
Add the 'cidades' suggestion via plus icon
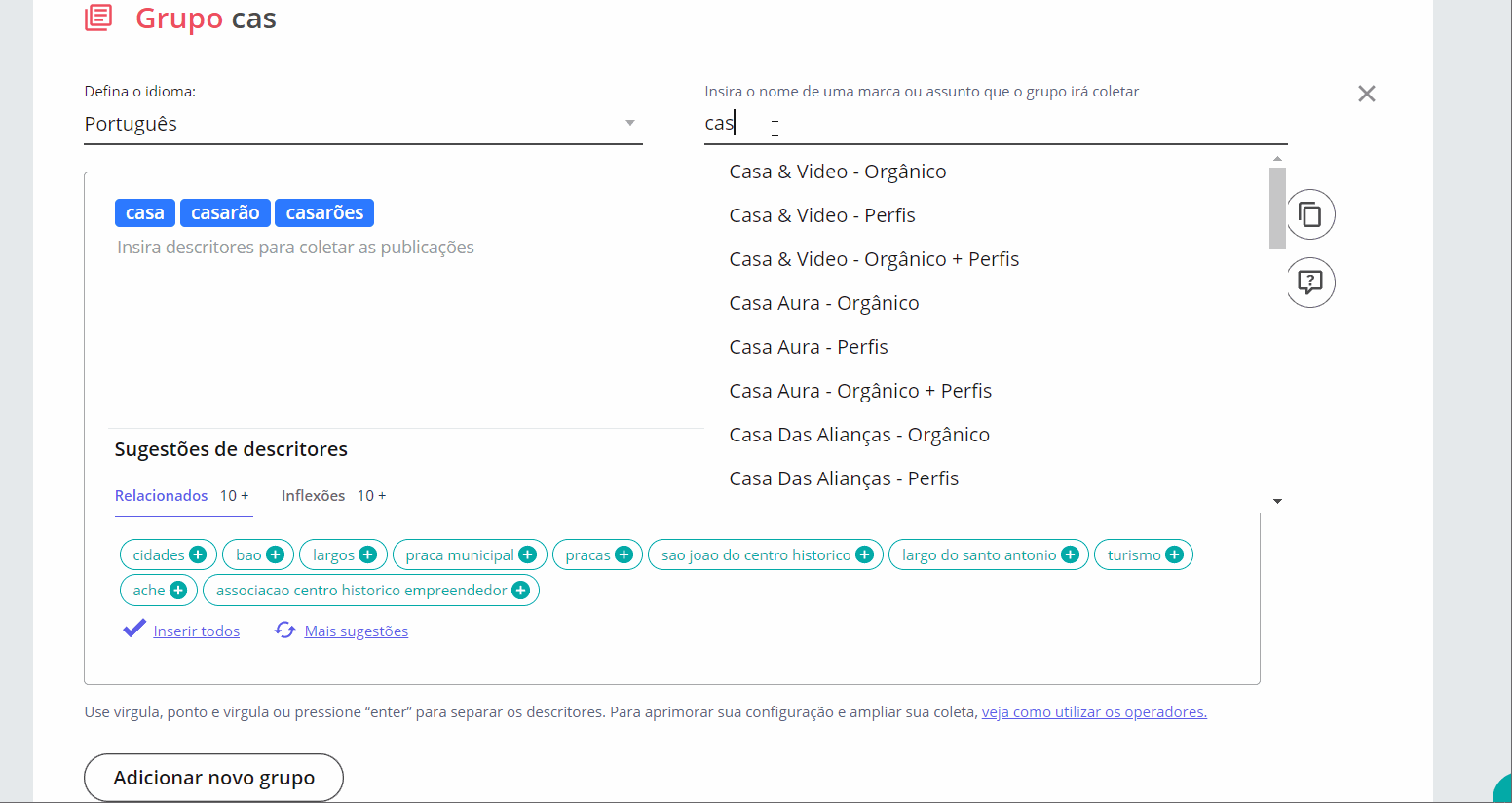(x=198, y=554)
